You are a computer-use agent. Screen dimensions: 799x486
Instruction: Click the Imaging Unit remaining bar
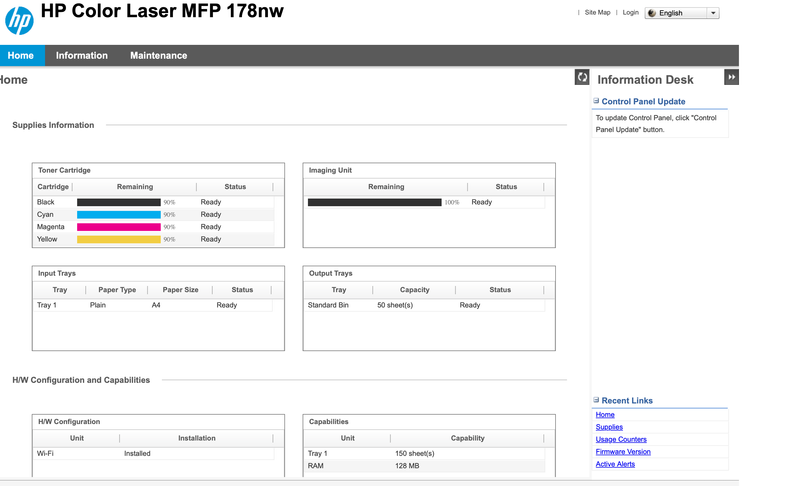[375, 202]
